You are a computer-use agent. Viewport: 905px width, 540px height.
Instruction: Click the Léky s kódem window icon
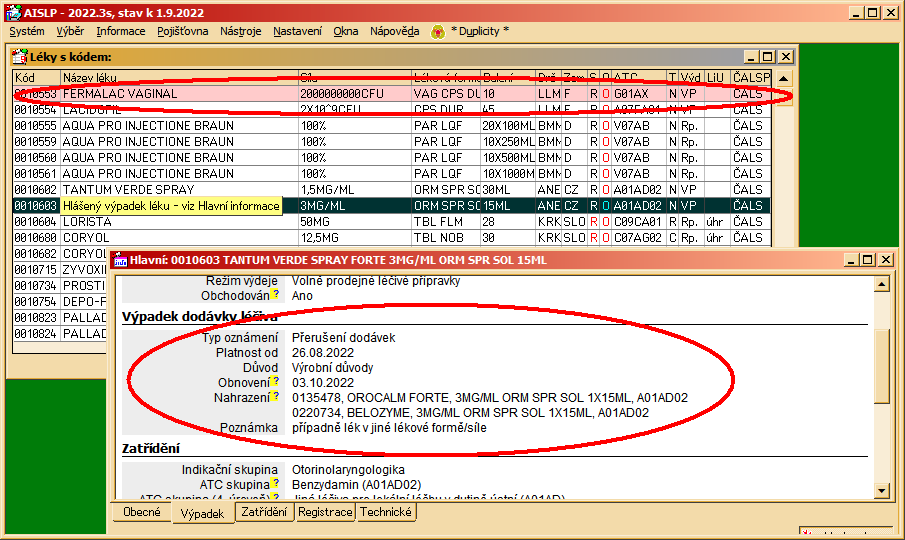[20, 57]
